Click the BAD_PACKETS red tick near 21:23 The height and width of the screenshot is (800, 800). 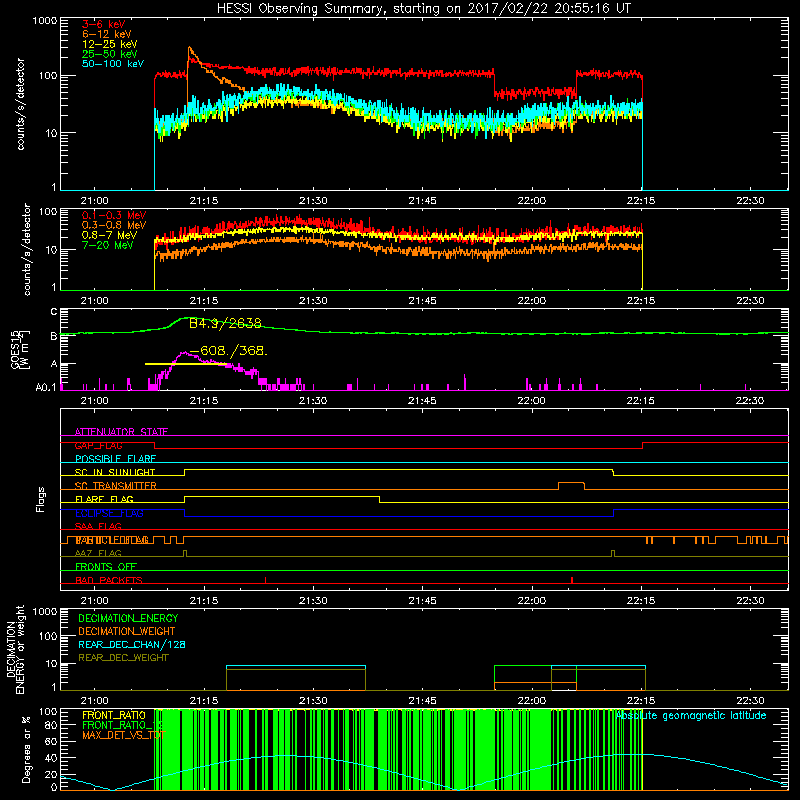pos(265,580)
